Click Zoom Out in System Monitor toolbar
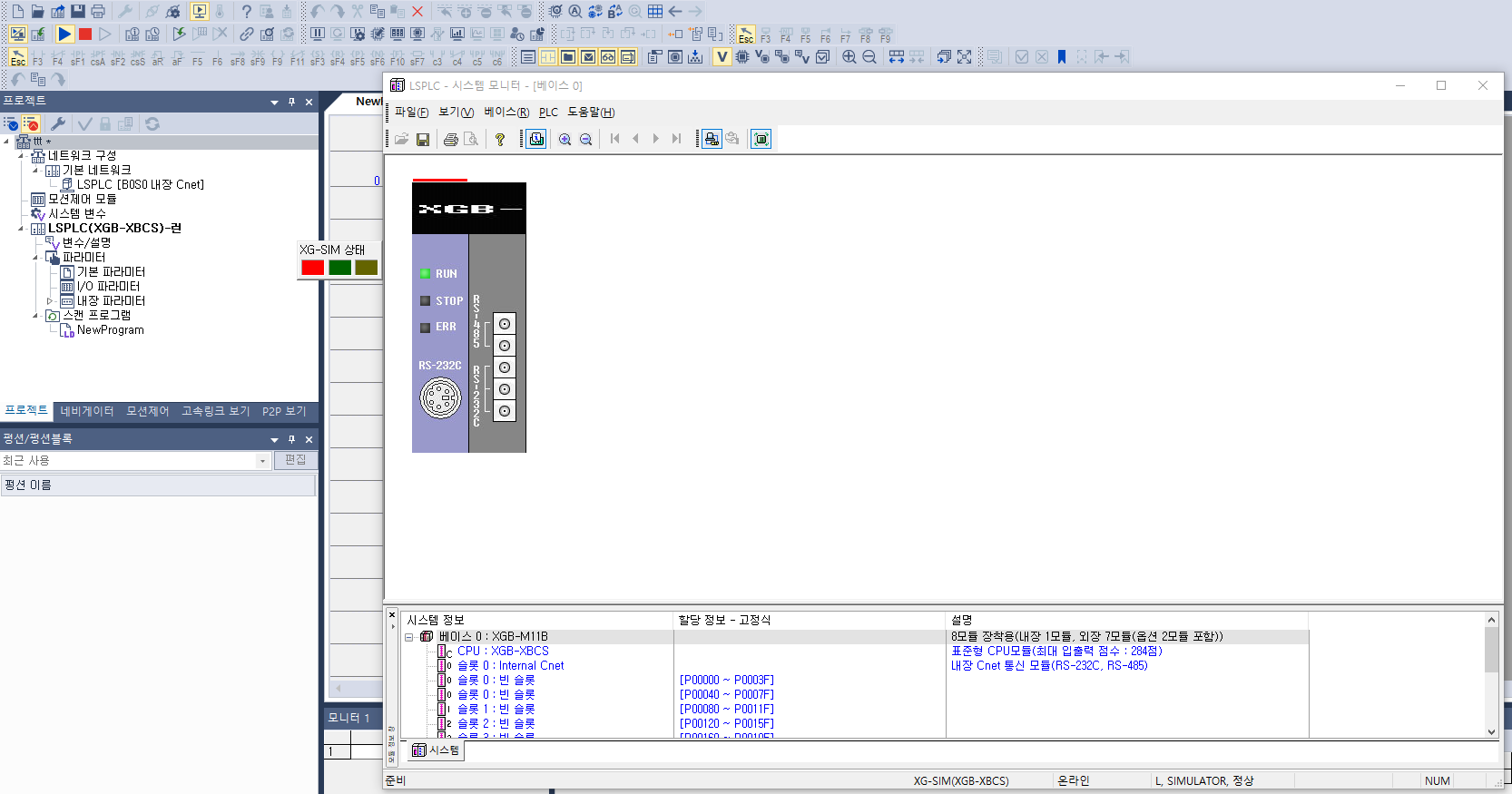Viewport: 1512px width, 794px height. (x=585, y=139)
